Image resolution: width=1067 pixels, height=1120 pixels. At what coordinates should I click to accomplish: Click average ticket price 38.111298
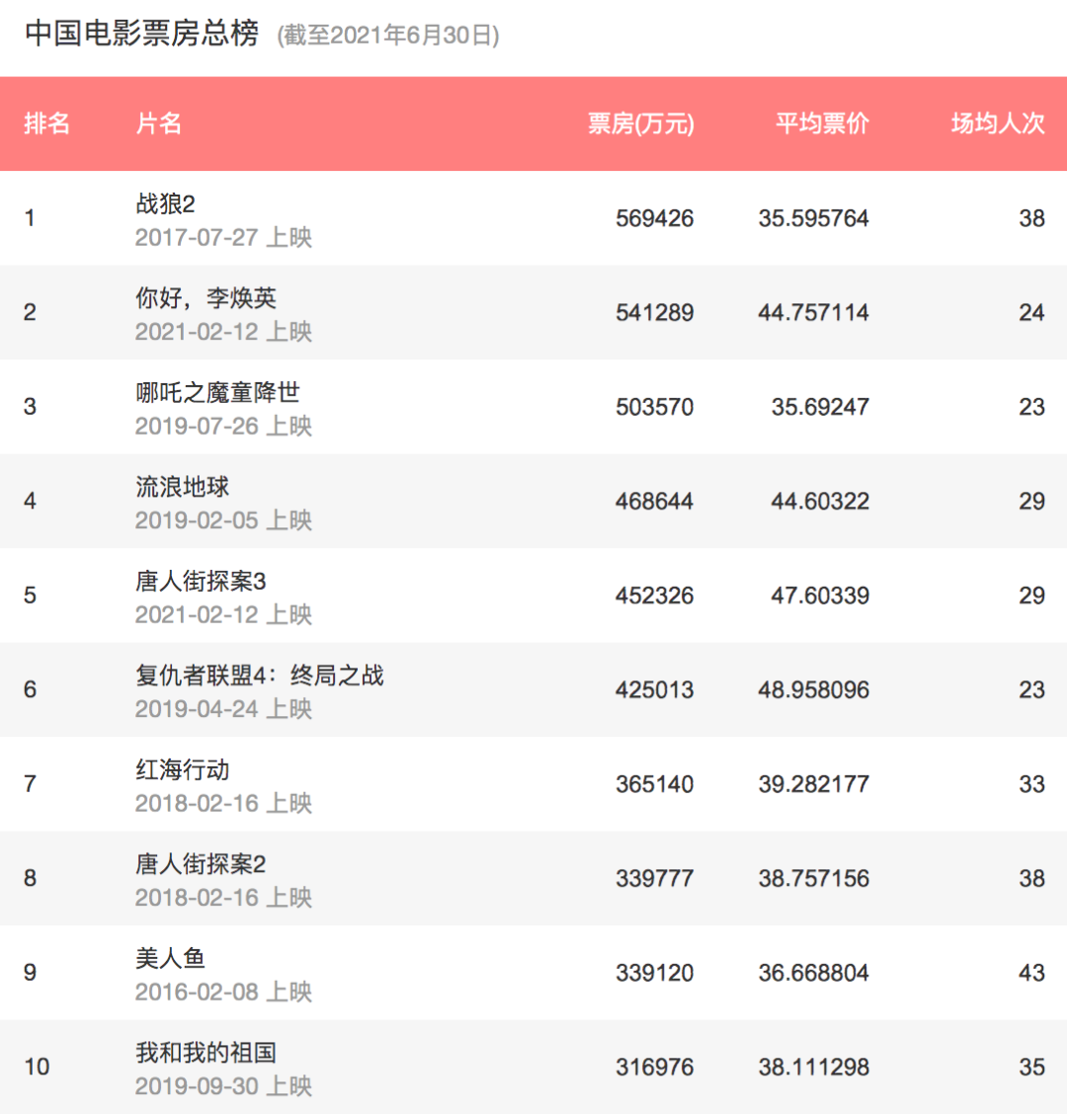(814, 1067)
